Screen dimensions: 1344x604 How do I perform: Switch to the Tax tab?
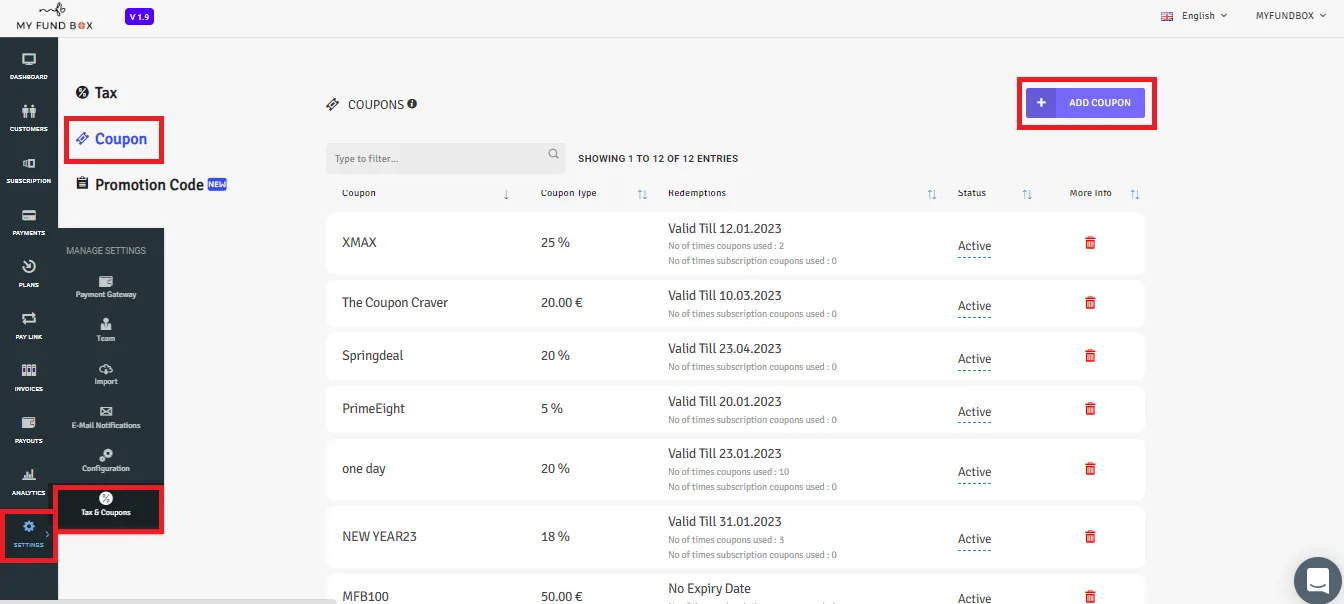pyautogui.click(x=97, y=93)
